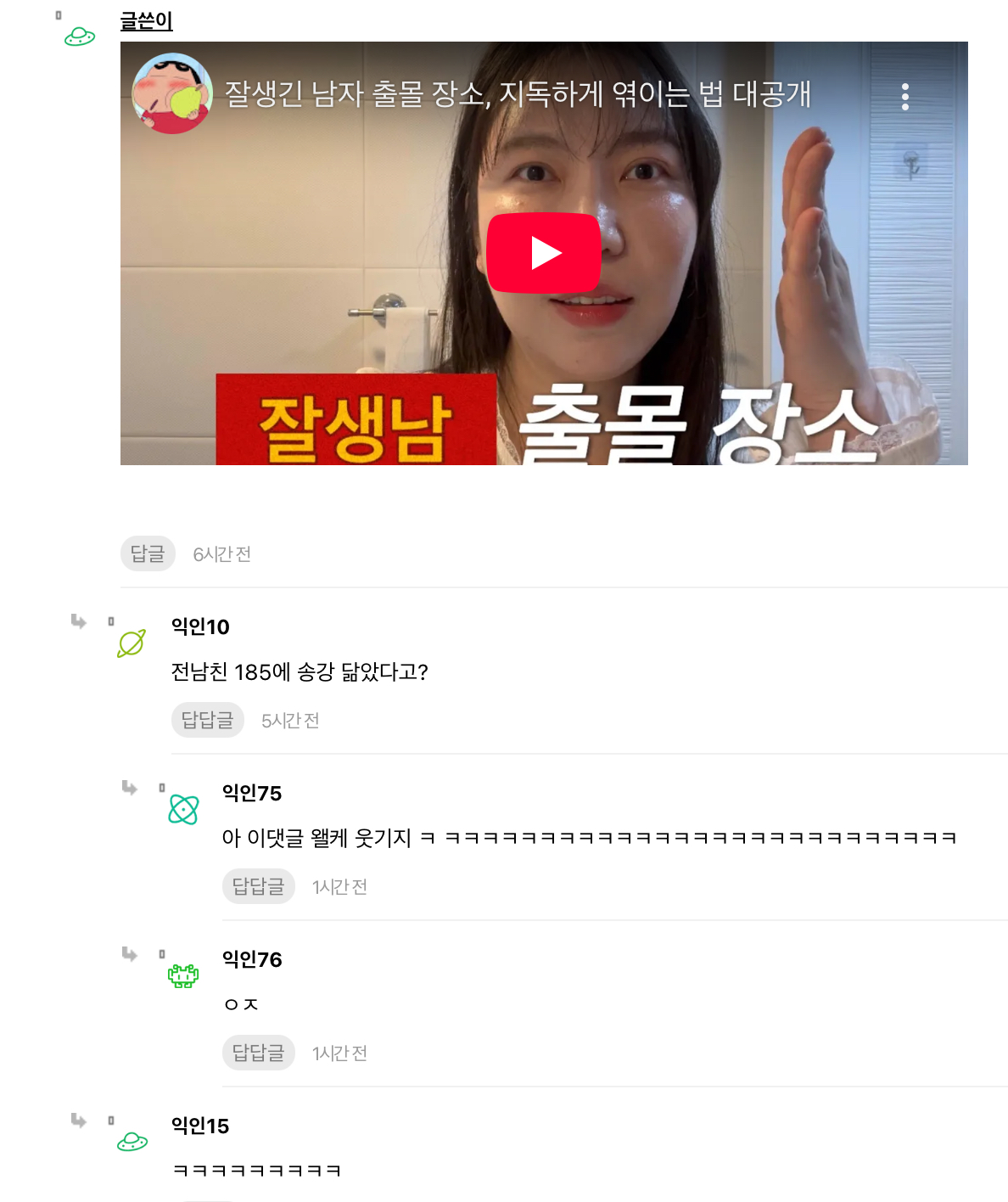
Task: Click the reply arrow icon beside 익인10
Action: coord(79,621)
